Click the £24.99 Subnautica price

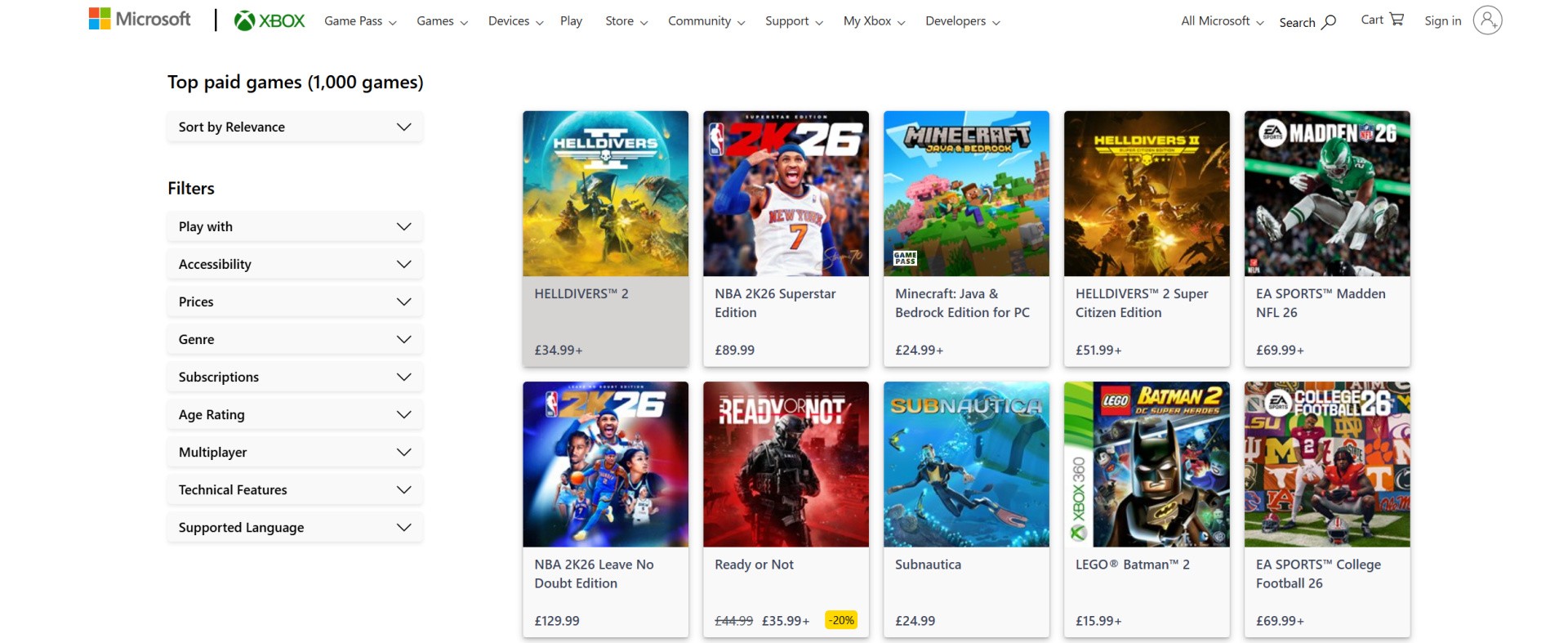point(915,621)
